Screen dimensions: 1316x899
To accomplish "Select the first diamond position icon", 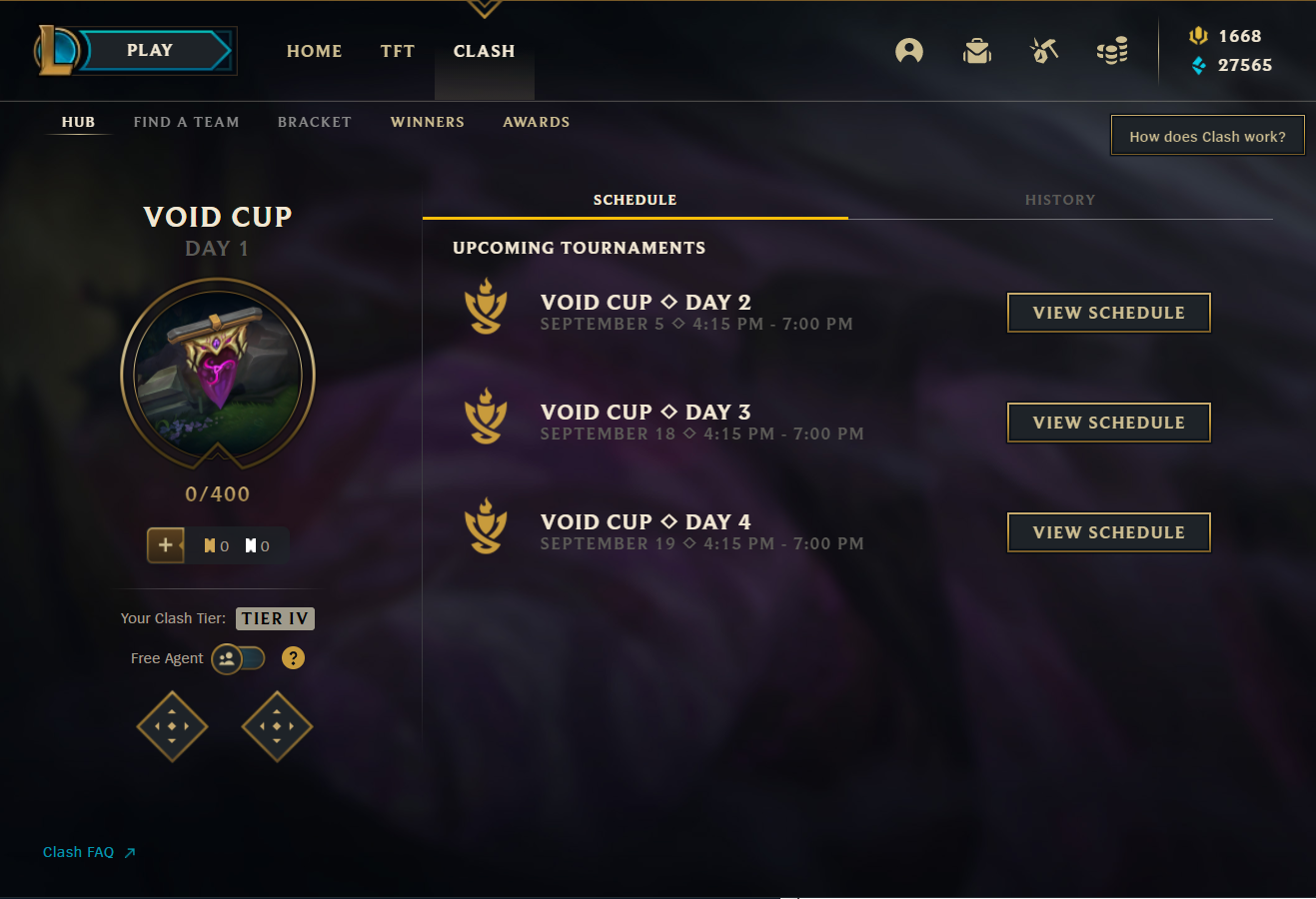I will click(x=172, y=726).
